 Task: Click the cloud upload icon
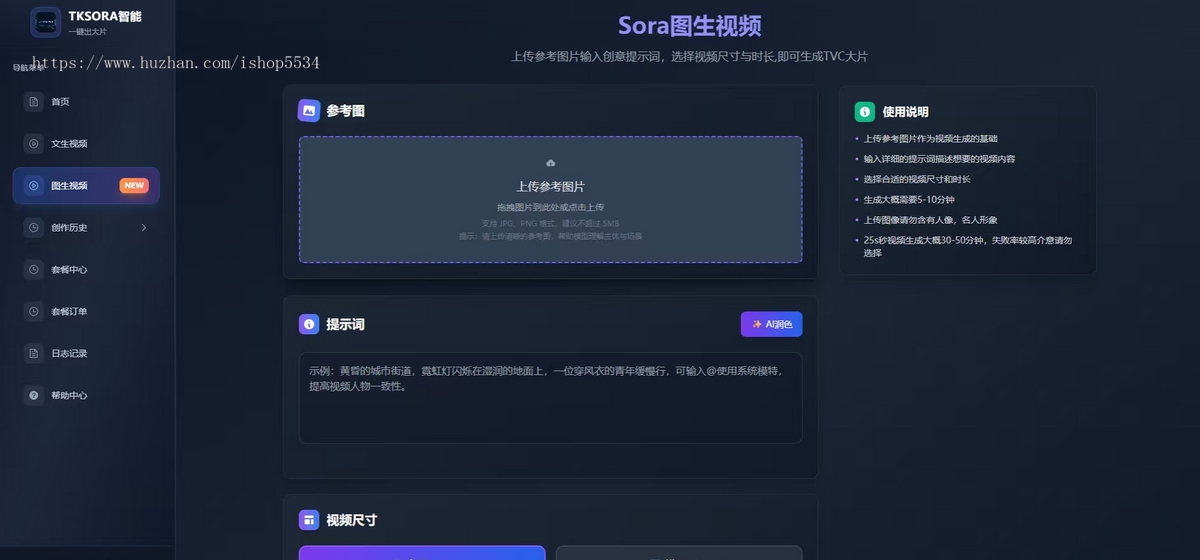click(550, 163)
